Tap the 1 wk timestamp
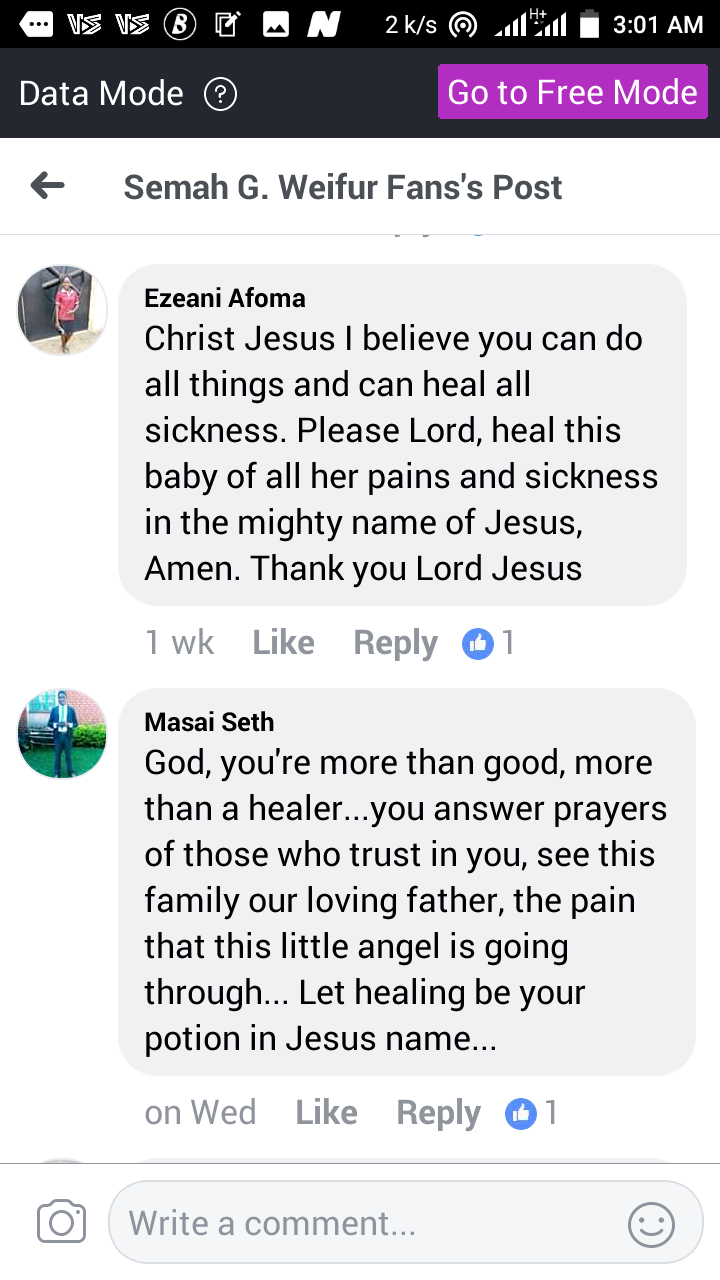 pyautogui.click(x=179, y=643)
